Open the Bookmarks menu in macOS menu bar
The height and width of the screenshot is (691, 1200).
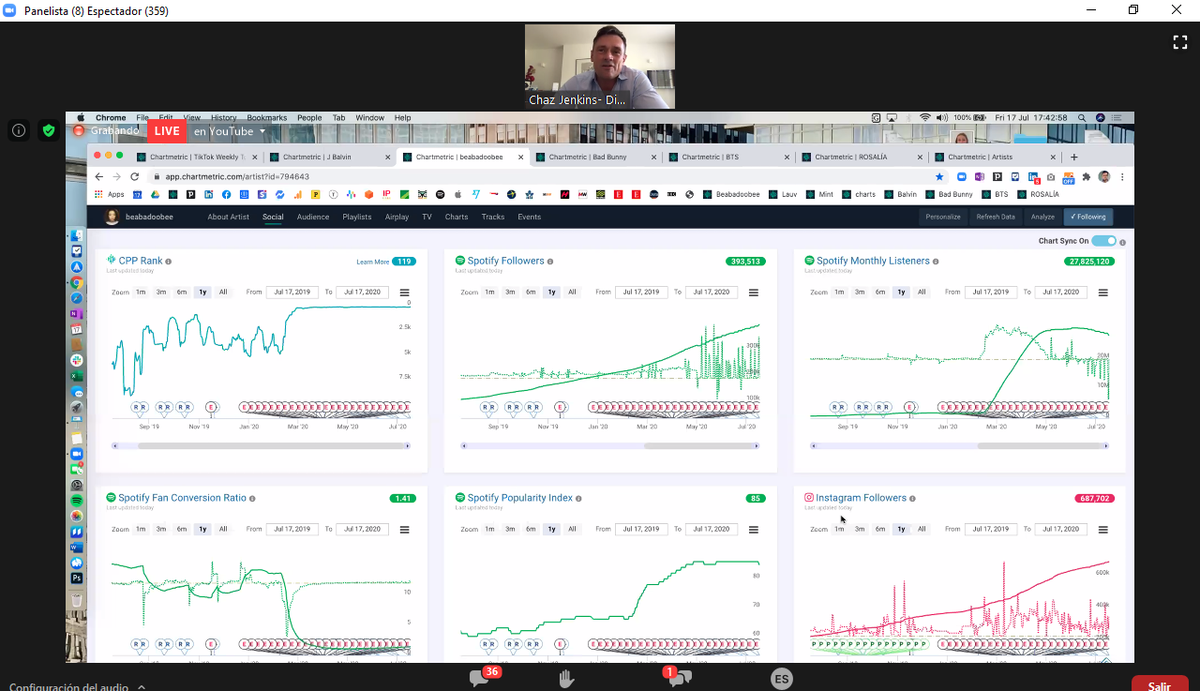(267, 118)
